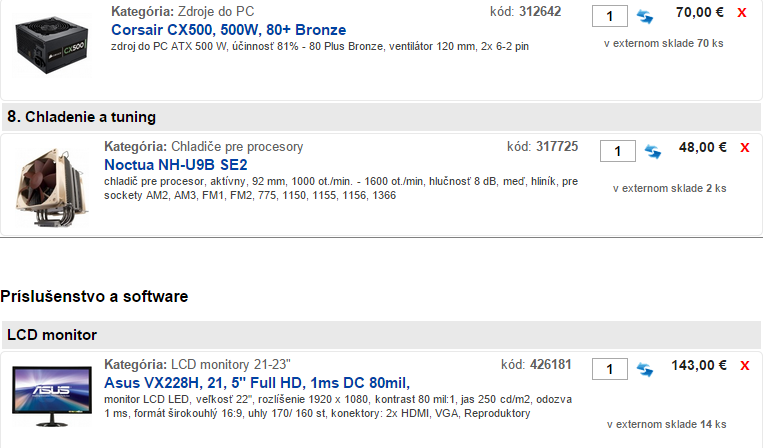Click the 'Príslušenstvo a software' heading

[x=95, y=296]
